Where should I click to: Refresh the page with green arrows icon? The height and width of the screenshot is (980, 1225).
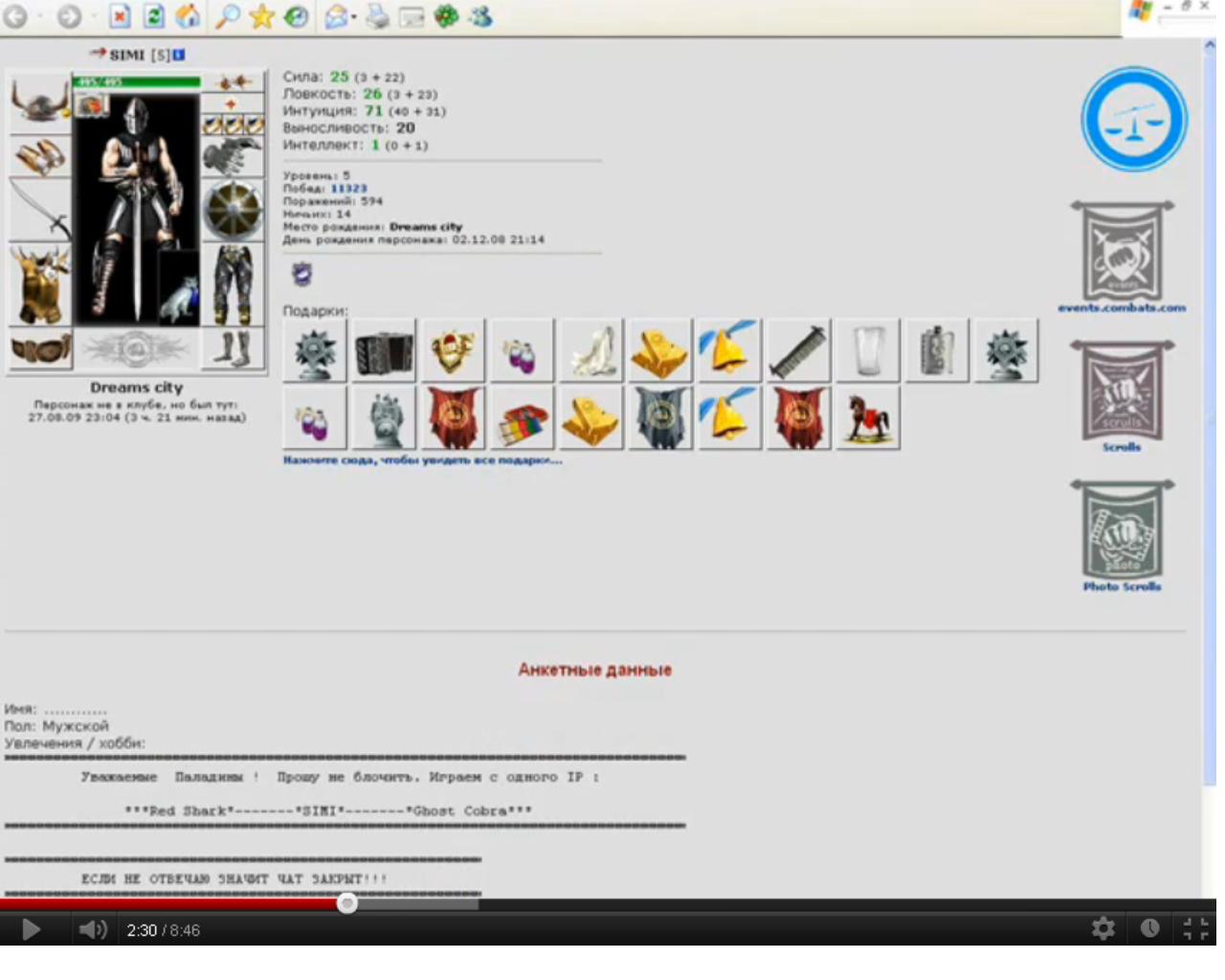point(154,16)
